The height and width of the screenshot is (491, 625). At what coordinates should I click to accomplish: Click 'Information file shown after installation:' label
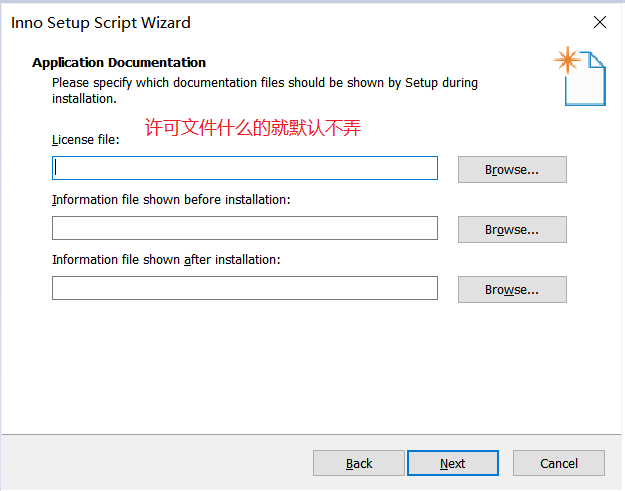point(166,260)
